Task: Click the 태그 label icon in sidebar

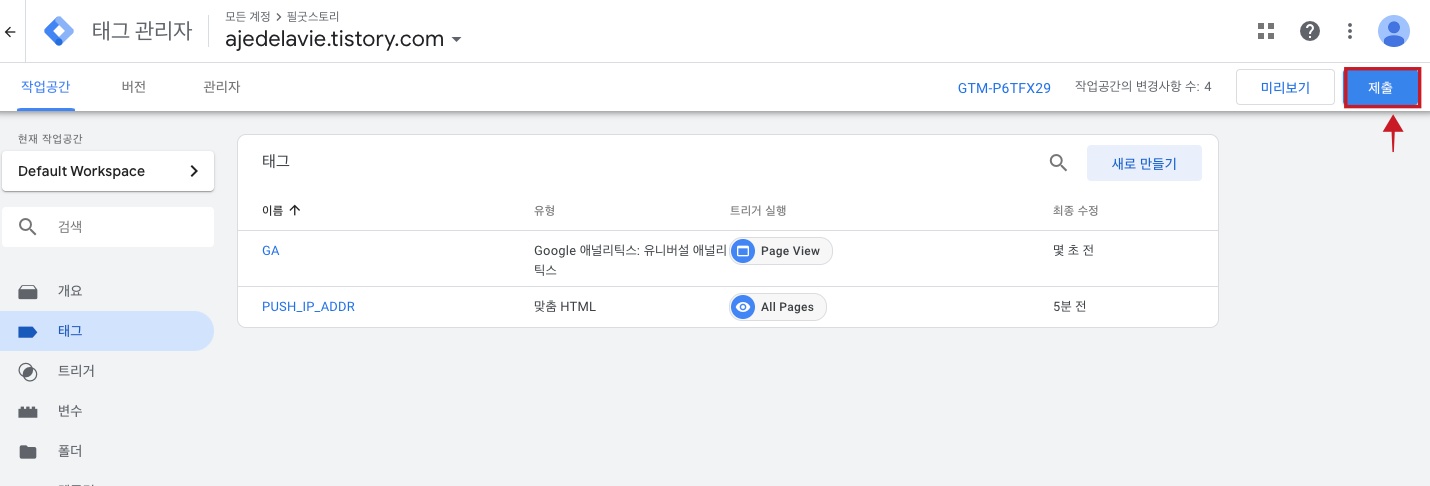Action: pos(28,331)
